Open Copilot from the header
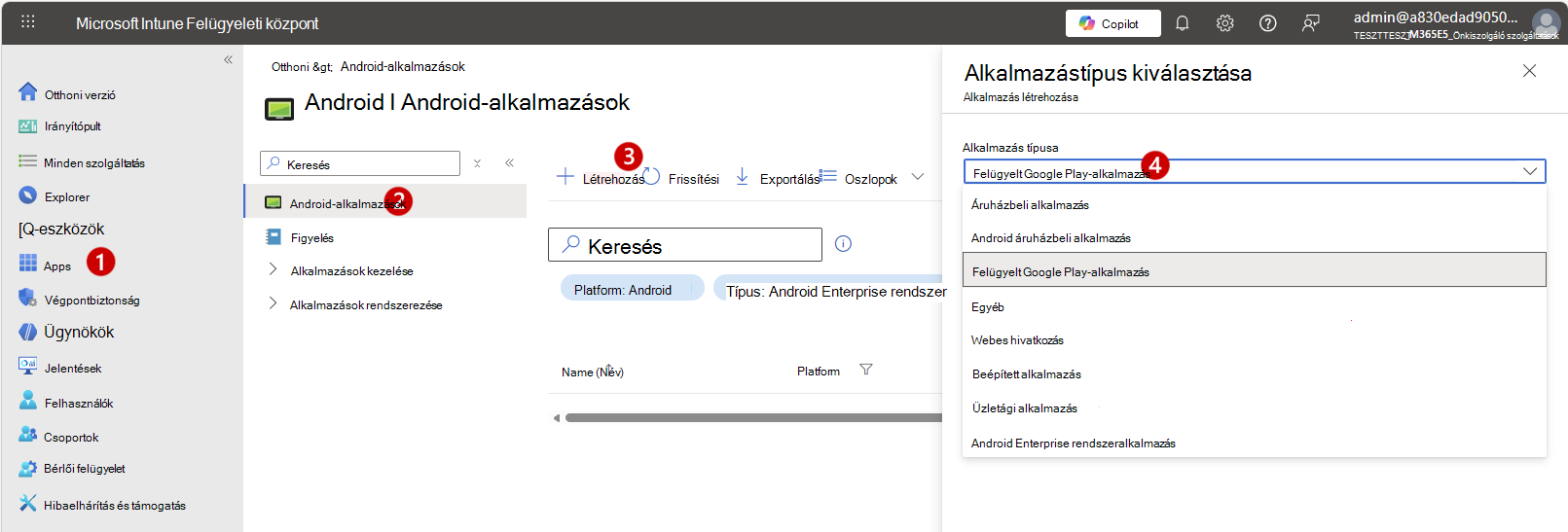1568x532 pixels. pyautogui.click(x=1112, y=23)
